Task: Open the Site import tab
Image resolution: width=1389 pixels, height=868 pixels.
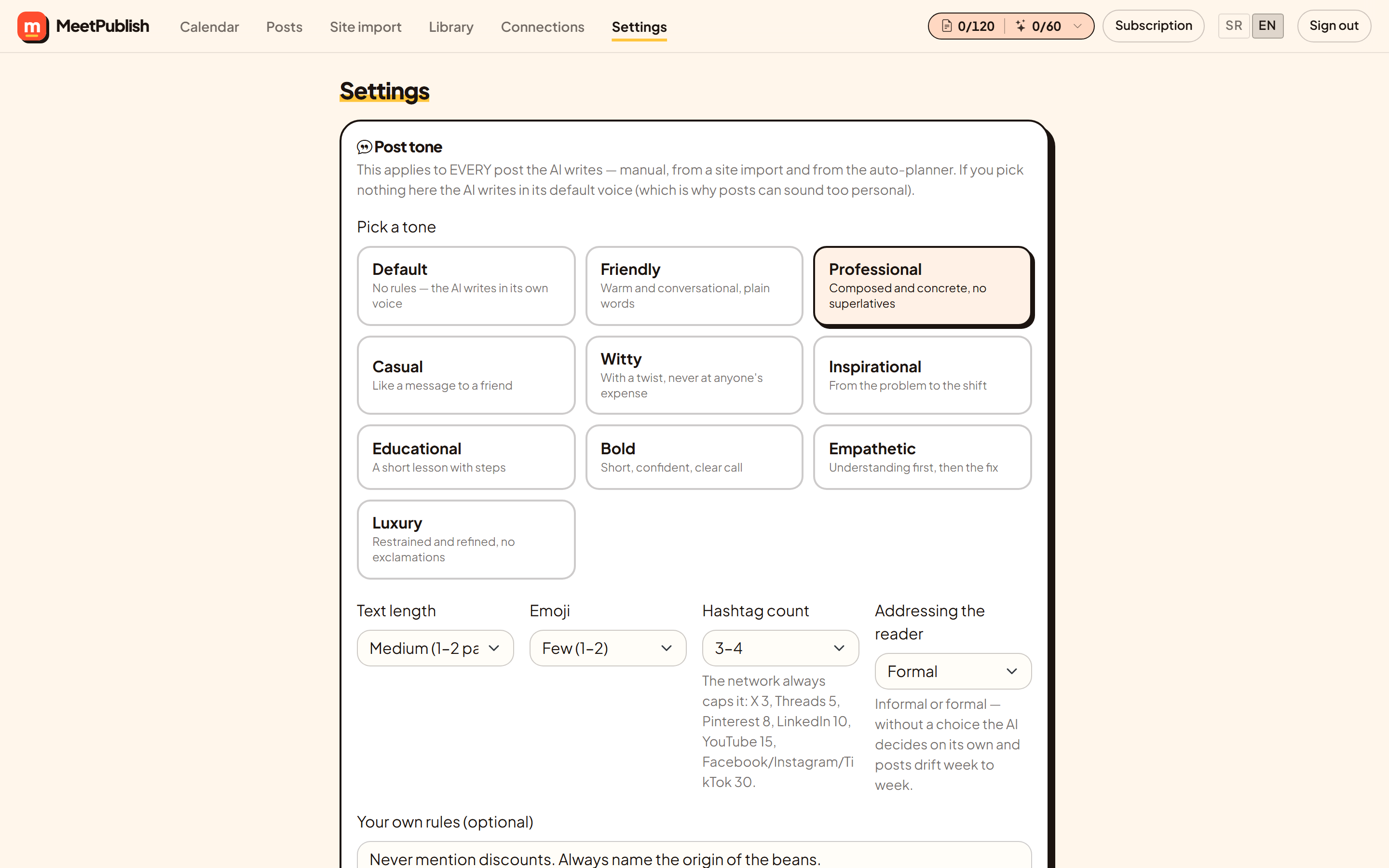Action: 365,27
